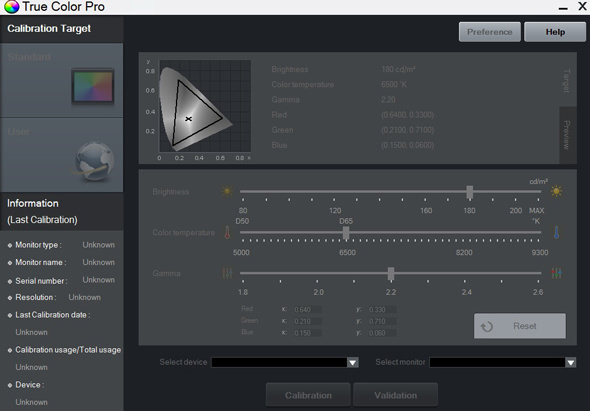
Task: Click the right colored gamma sliders icon
Action: [x=557, y=273]
